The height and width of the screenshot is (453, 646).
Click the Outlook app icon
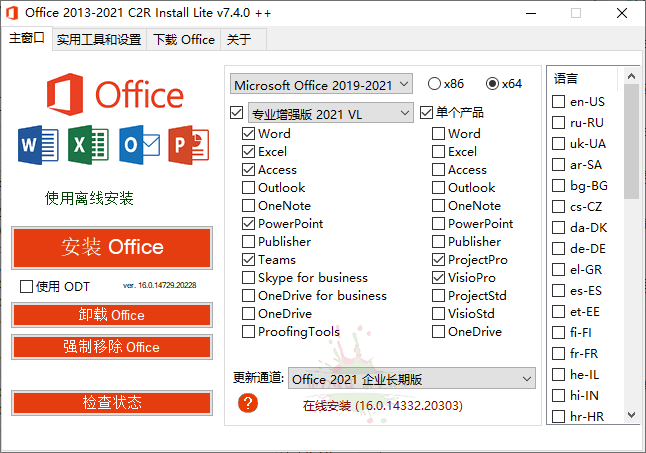pos(139,146)
